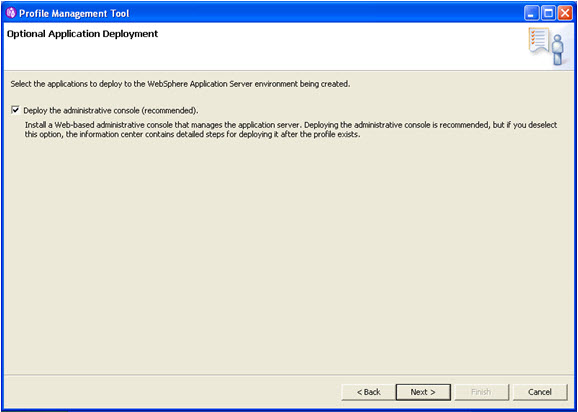The width and height of the screenshot is (578, 412).
Task: Close the Profile Management Tool window
Action: pyautogui.click(x=564, y=14)
